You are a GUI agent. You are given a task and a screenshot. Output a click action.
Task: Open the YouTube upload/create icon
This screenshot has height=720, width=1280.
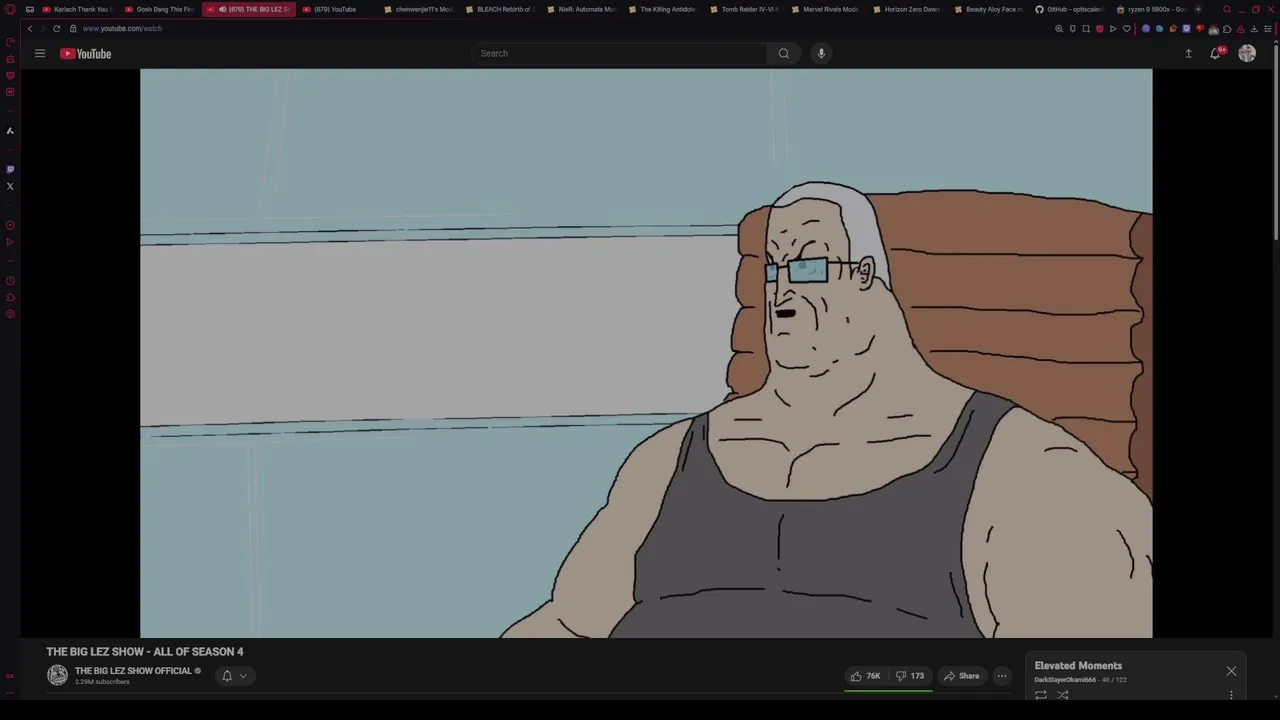point(1188,53)
